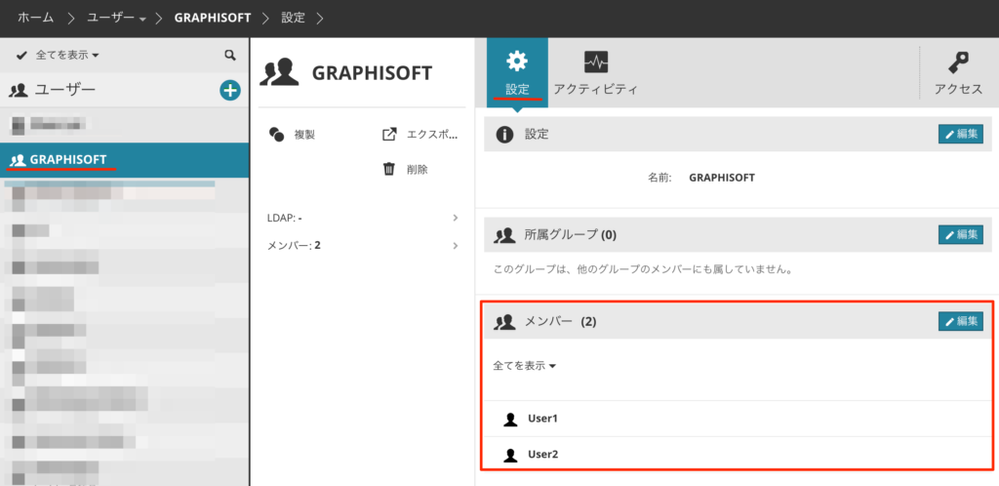
Task: Click the 名前 value GRAPHISOFT
Action: tap(722, 178)
